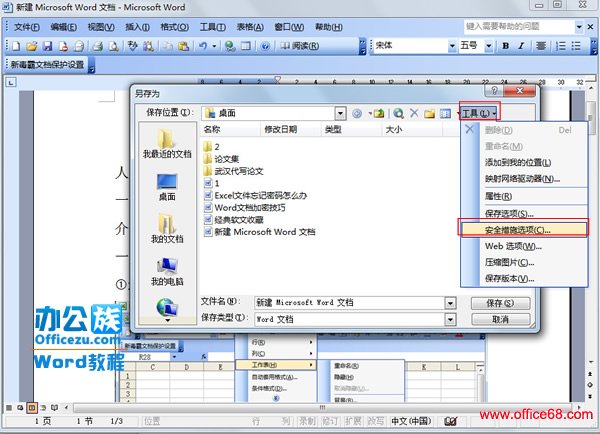Click the numbered list icon
This screenshot has height=434, width=600.
(x=561, y=46)
